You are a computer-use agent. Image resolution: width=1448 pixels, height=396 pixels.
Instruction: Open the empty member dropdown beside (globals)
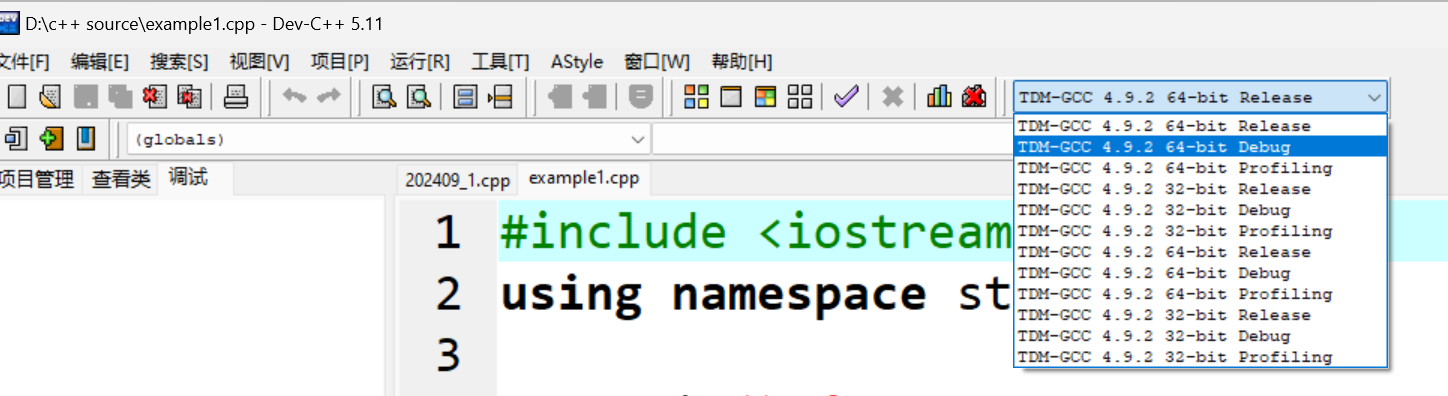click(x=832, y=139)
